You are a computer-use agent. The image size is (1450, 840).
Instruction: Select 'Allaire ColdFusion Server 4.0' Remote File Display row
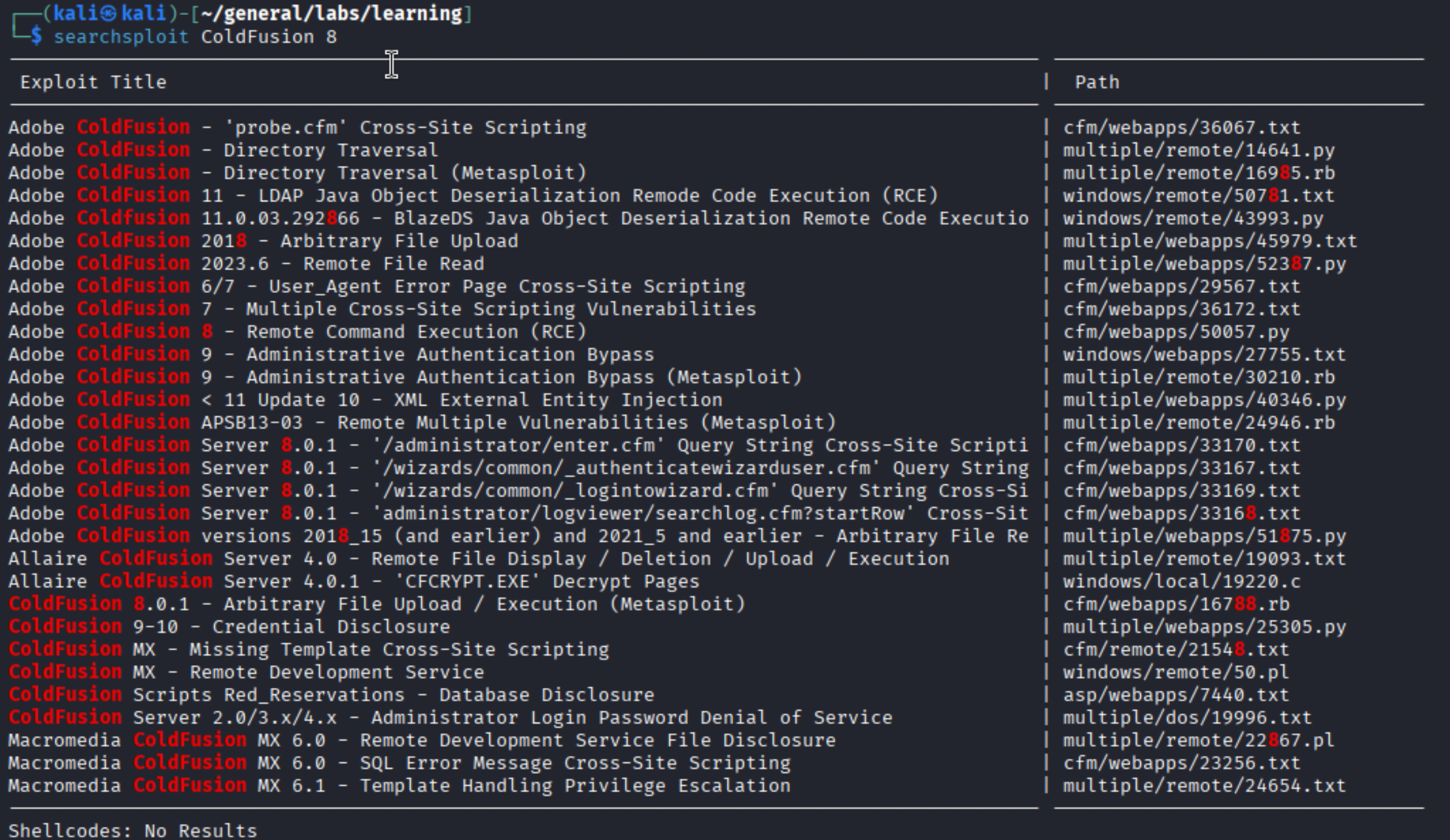click(479, 558)
